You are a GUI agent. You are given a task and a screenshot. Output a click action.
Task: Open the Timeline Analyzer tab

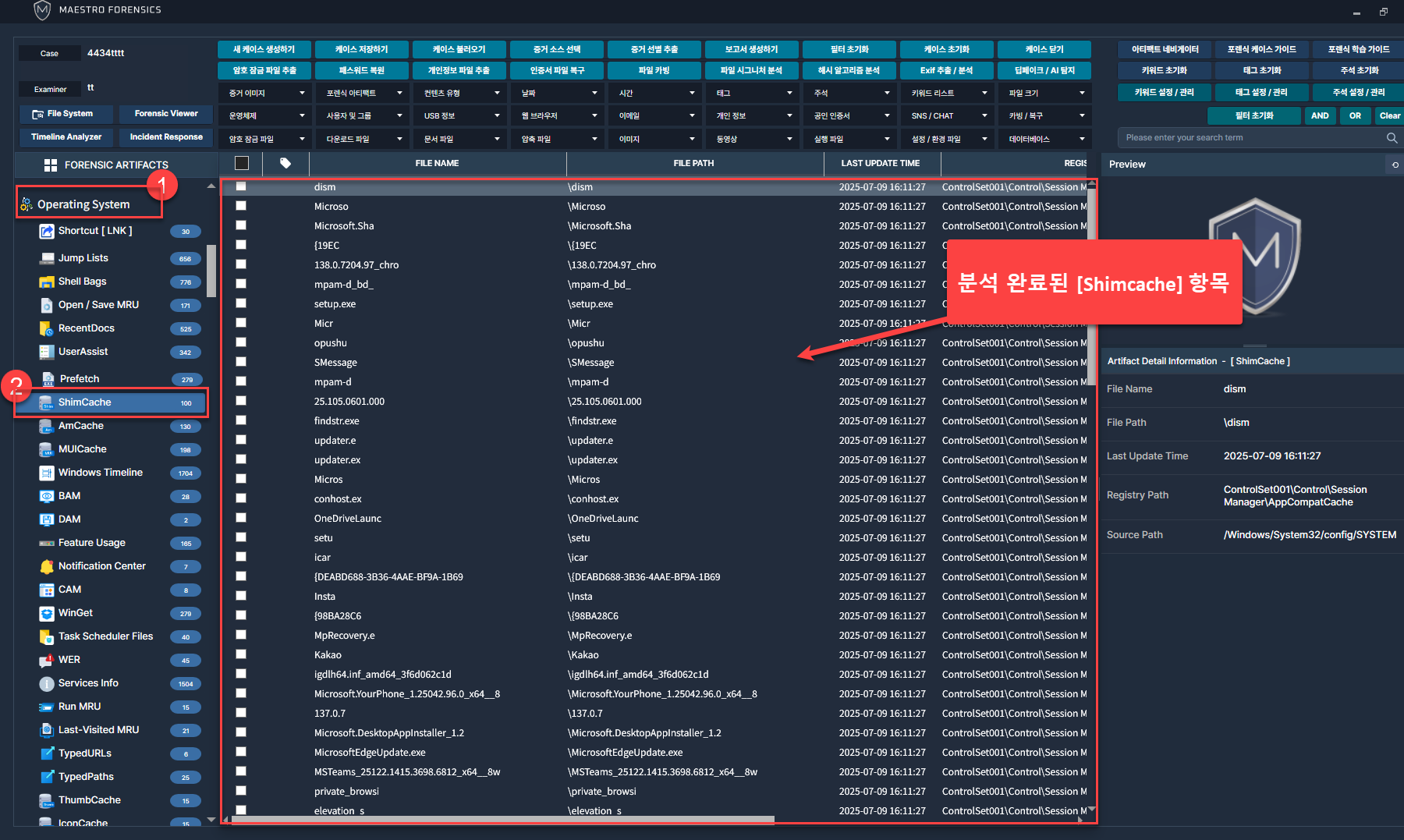(66, 137)
